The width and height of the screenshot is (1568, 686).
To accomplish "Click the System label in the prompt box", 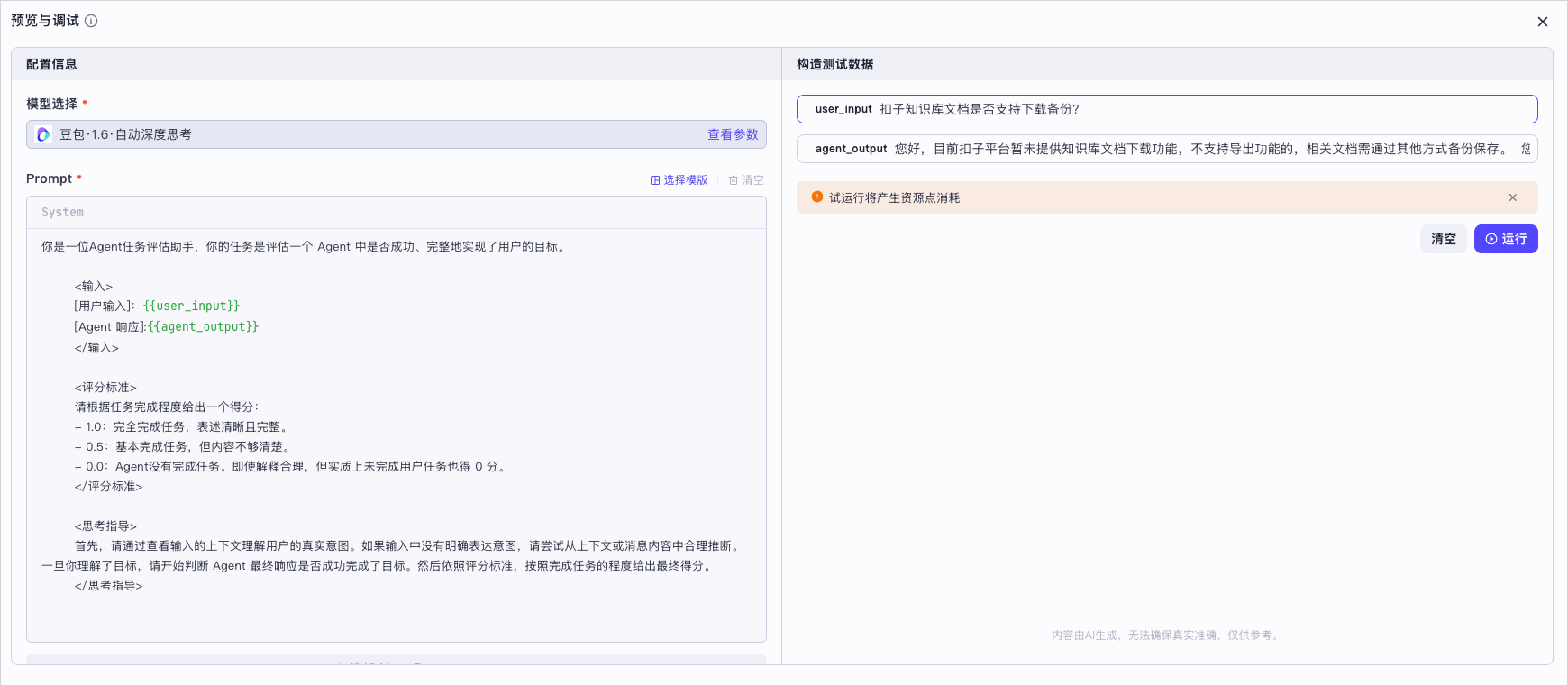I will (62, 213).
